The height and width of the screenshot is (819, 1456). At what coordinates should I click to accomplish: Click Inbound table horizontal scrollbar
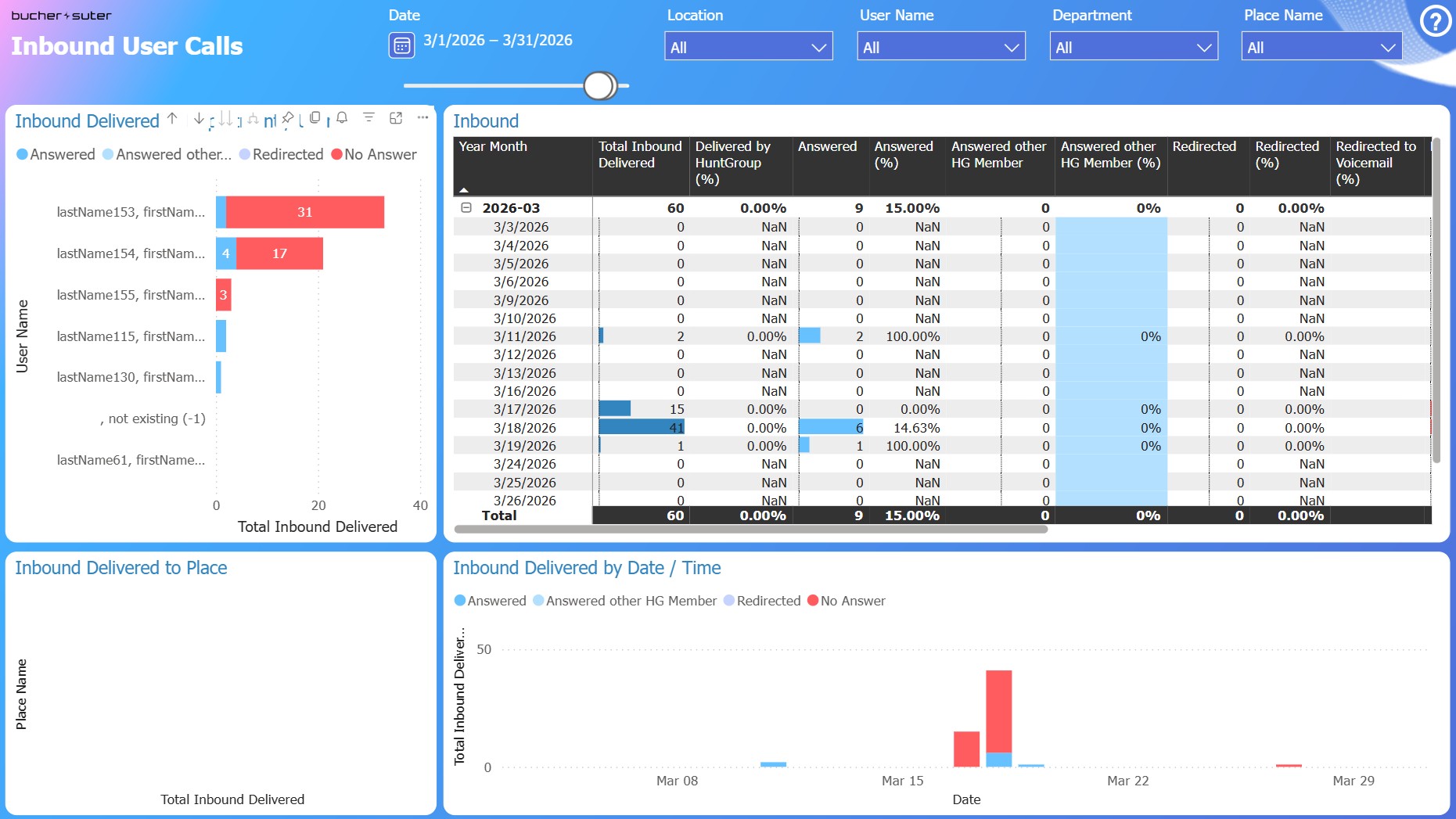(750, 530)
